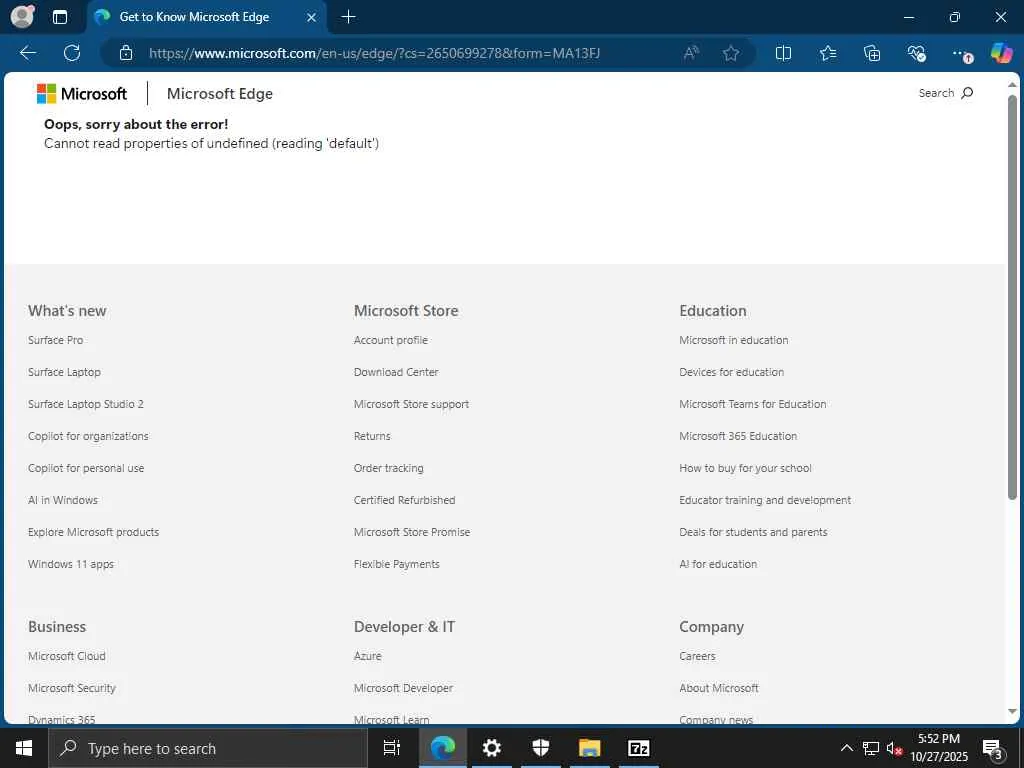The width and height of the screenshot is (1024, 768).
Task: View site information lock icon
Action: tap(126, 53)
